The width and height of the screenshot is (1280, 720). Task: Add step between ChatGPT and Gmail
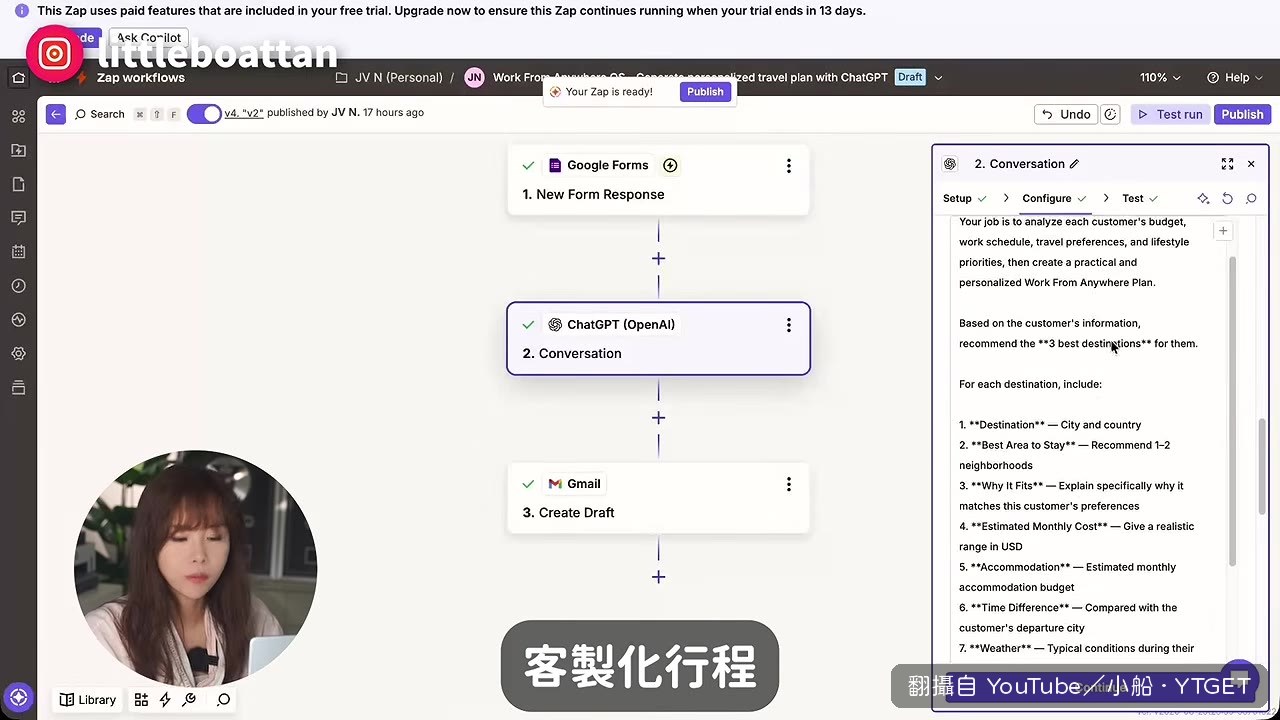click(x=658, y=417)
